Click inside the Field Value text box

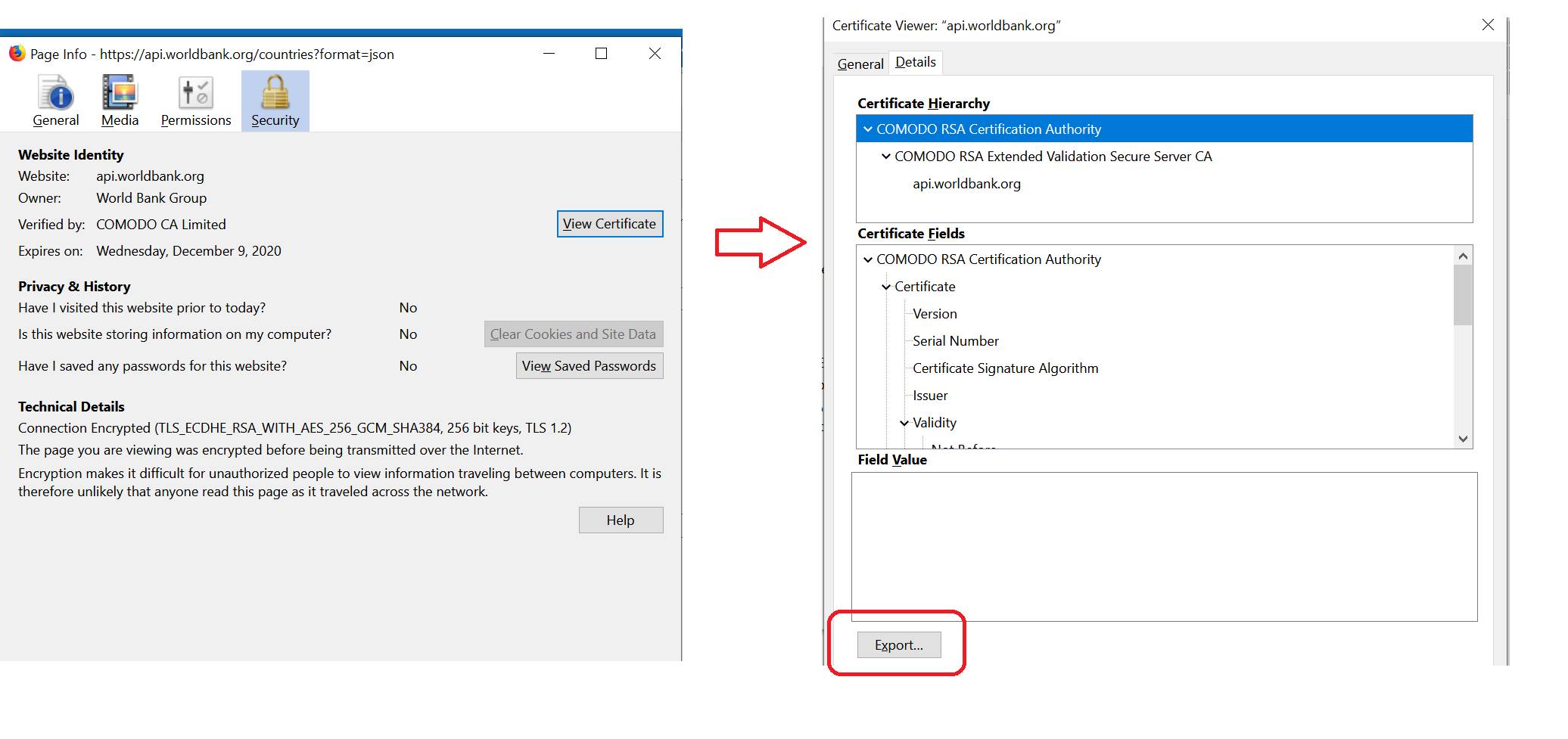tap(1165, 547)
